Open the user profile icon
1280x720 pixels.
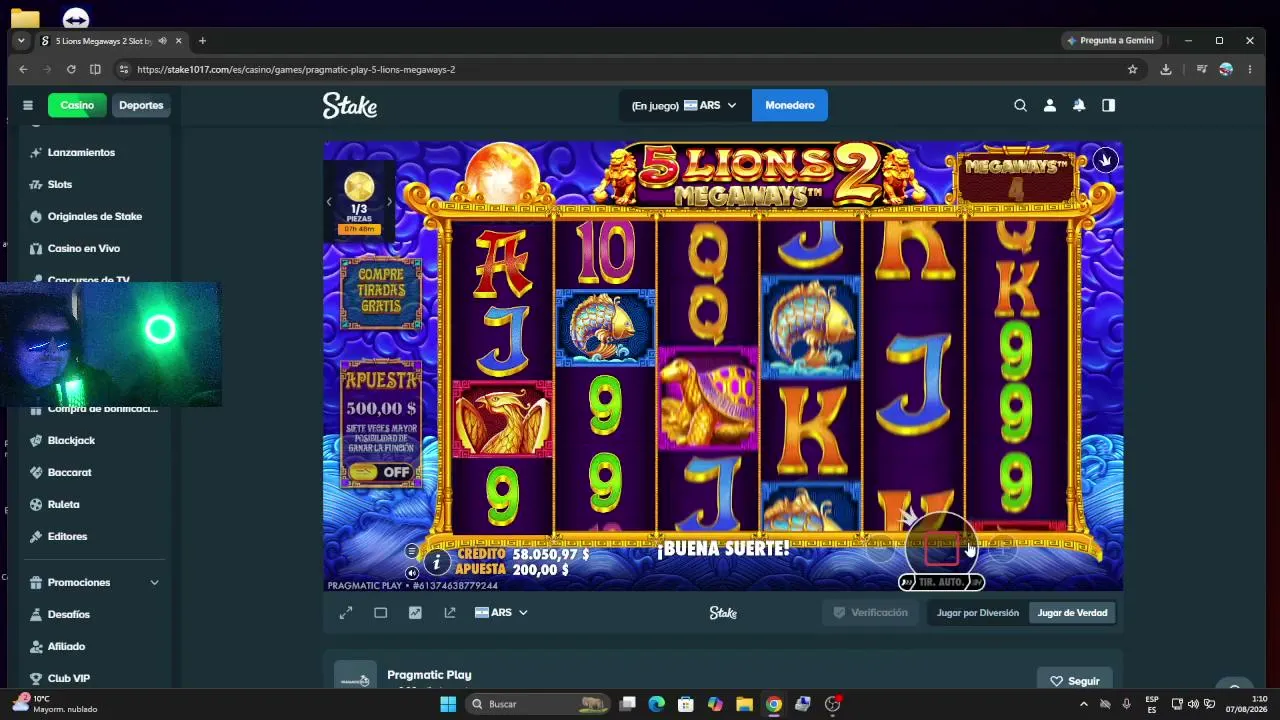1049,105
